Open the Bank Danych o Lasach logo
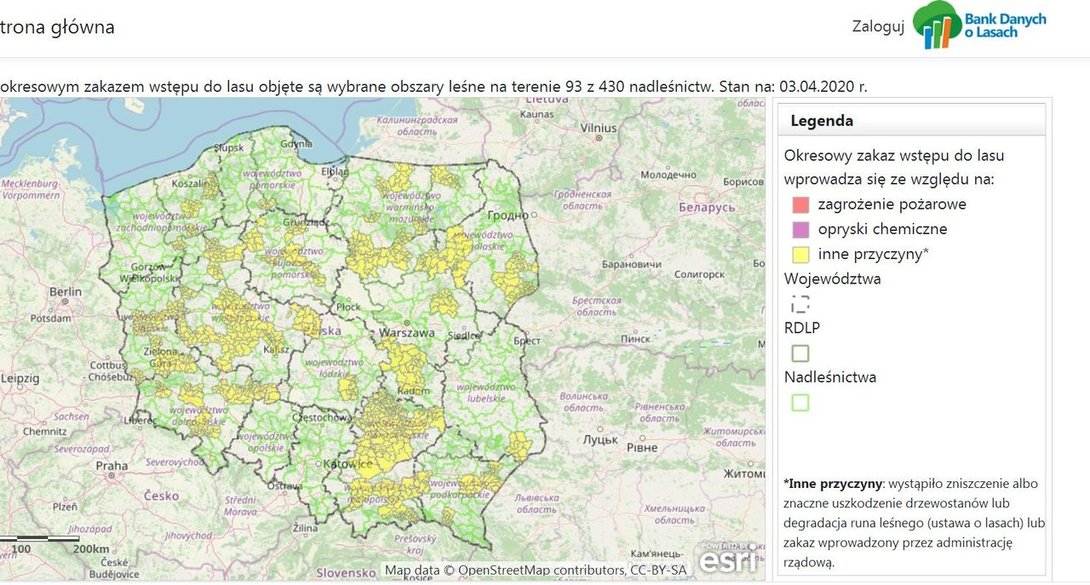1090x585 pixels. click(x=979, y=25)
